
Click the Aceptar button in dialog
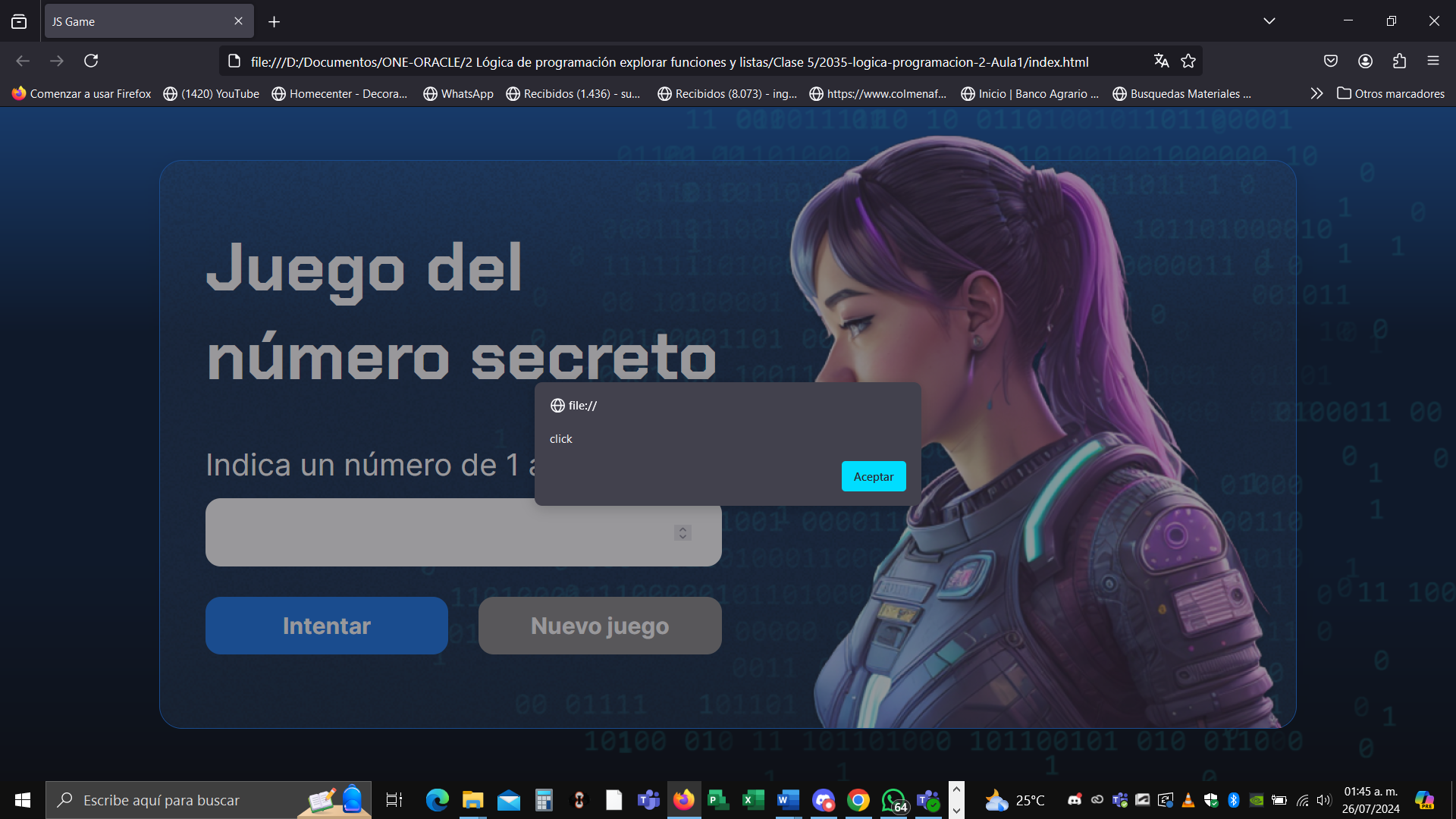coord(872,476)
